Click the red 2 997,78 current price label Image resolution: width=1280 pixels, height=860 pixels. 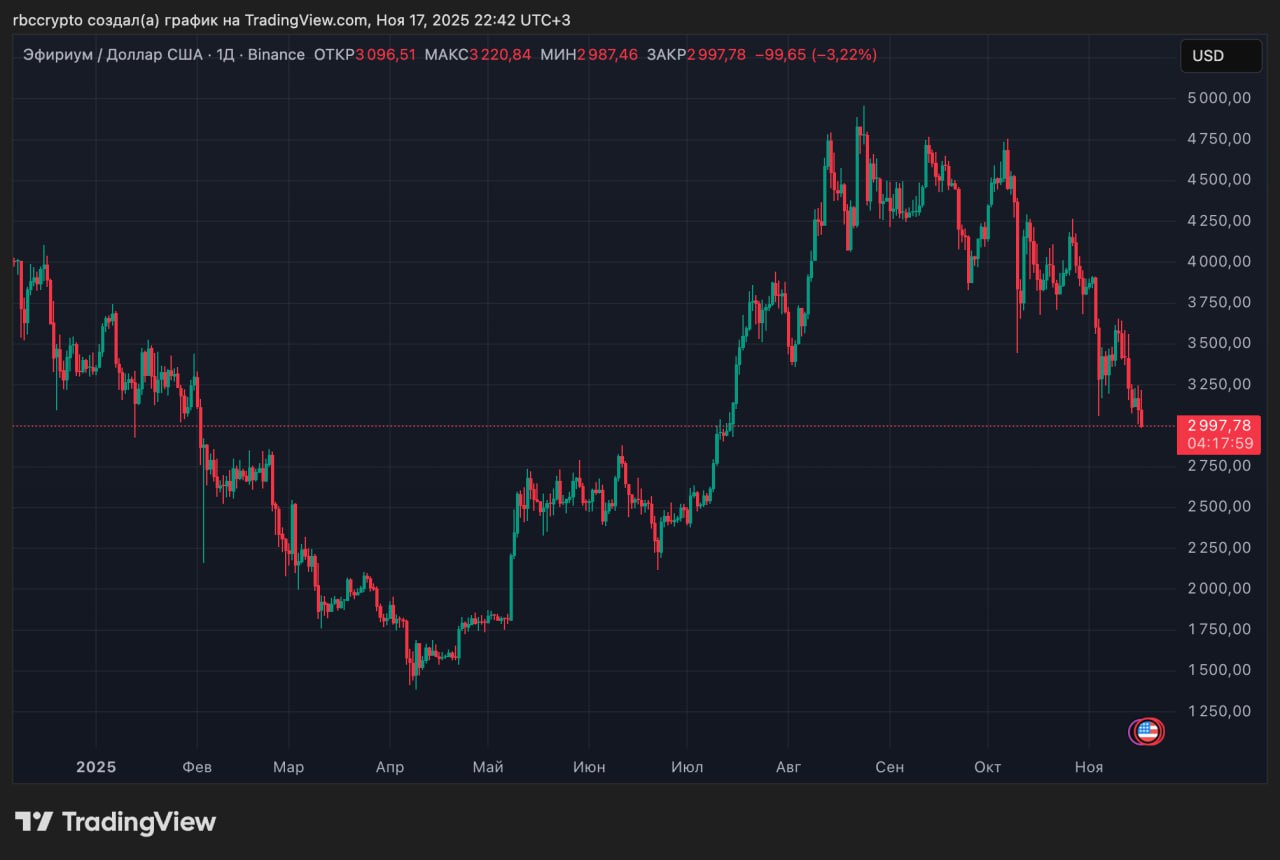(x=1217, y=425)
